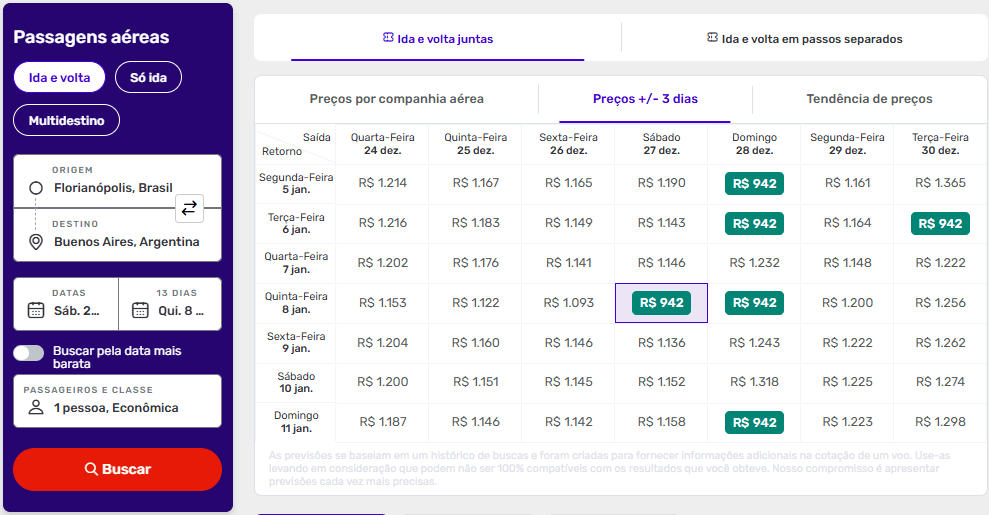989x515 pixels.
Task: Switch to Preços por companhia aérea tab
Action: [396, 99]
